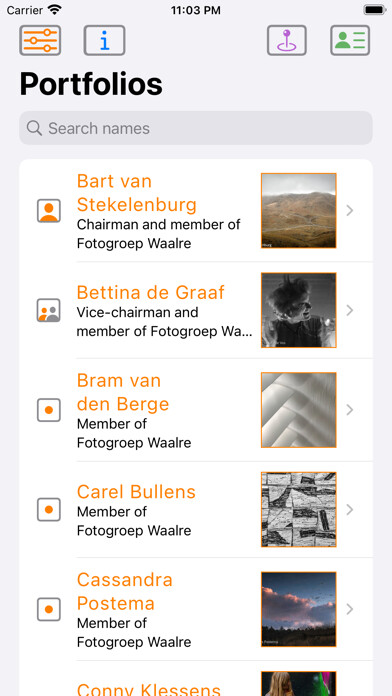Open Bart van Stekelenburg's mountain landscape thumbnail

(299, 210)
